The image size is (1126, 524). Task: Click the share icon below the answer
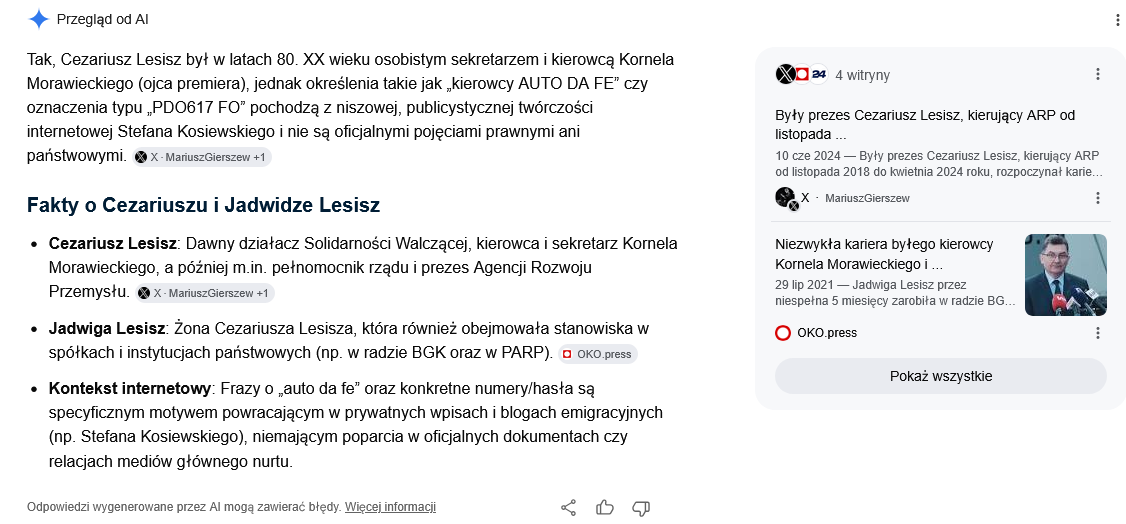coord(568,507)
